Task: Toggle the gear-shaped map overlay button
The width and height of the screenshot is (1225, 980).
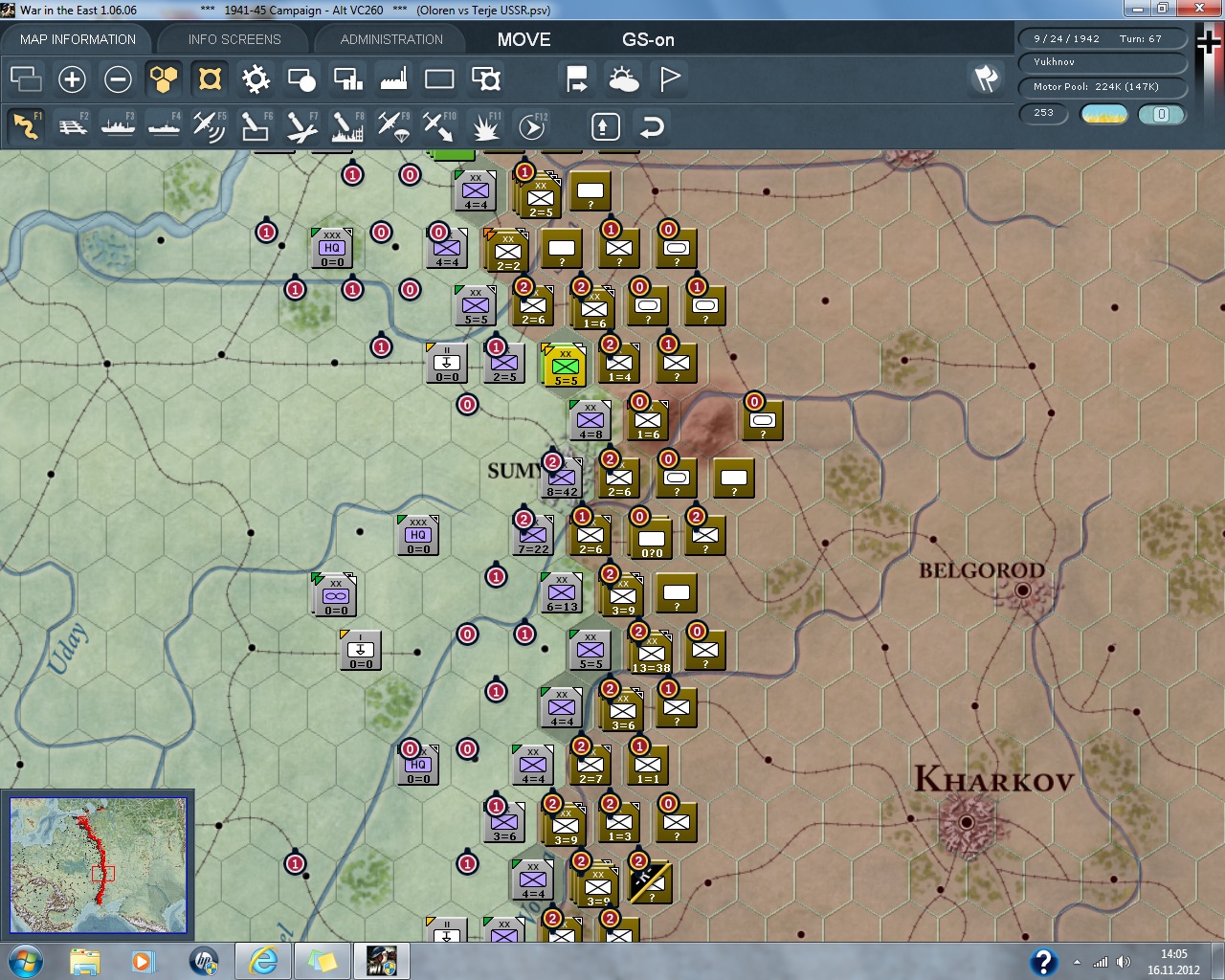Action: click(x=256, y=78)
